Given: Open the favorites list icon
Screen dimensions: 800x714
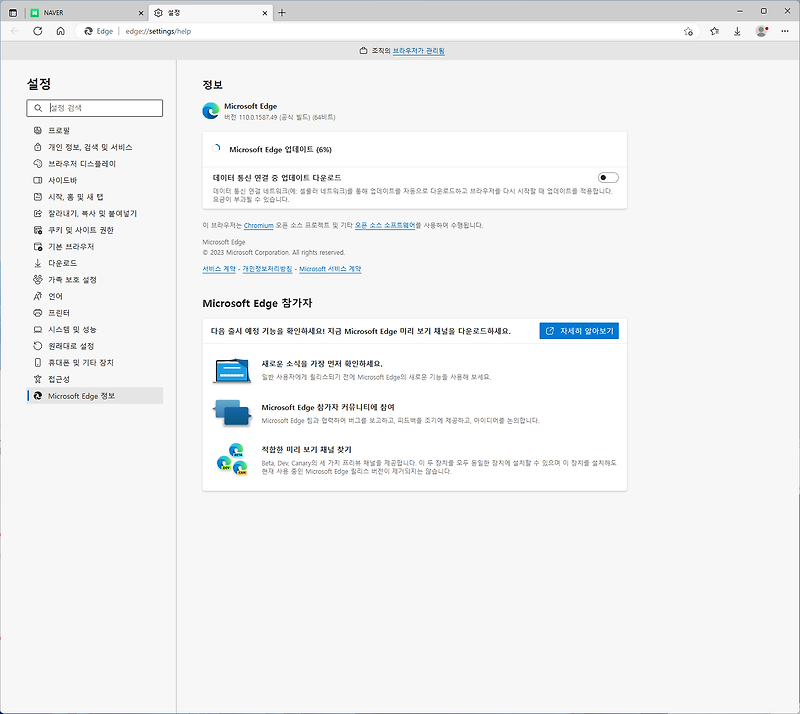Looking at the screenshot, I should click(x=714, y=31).
